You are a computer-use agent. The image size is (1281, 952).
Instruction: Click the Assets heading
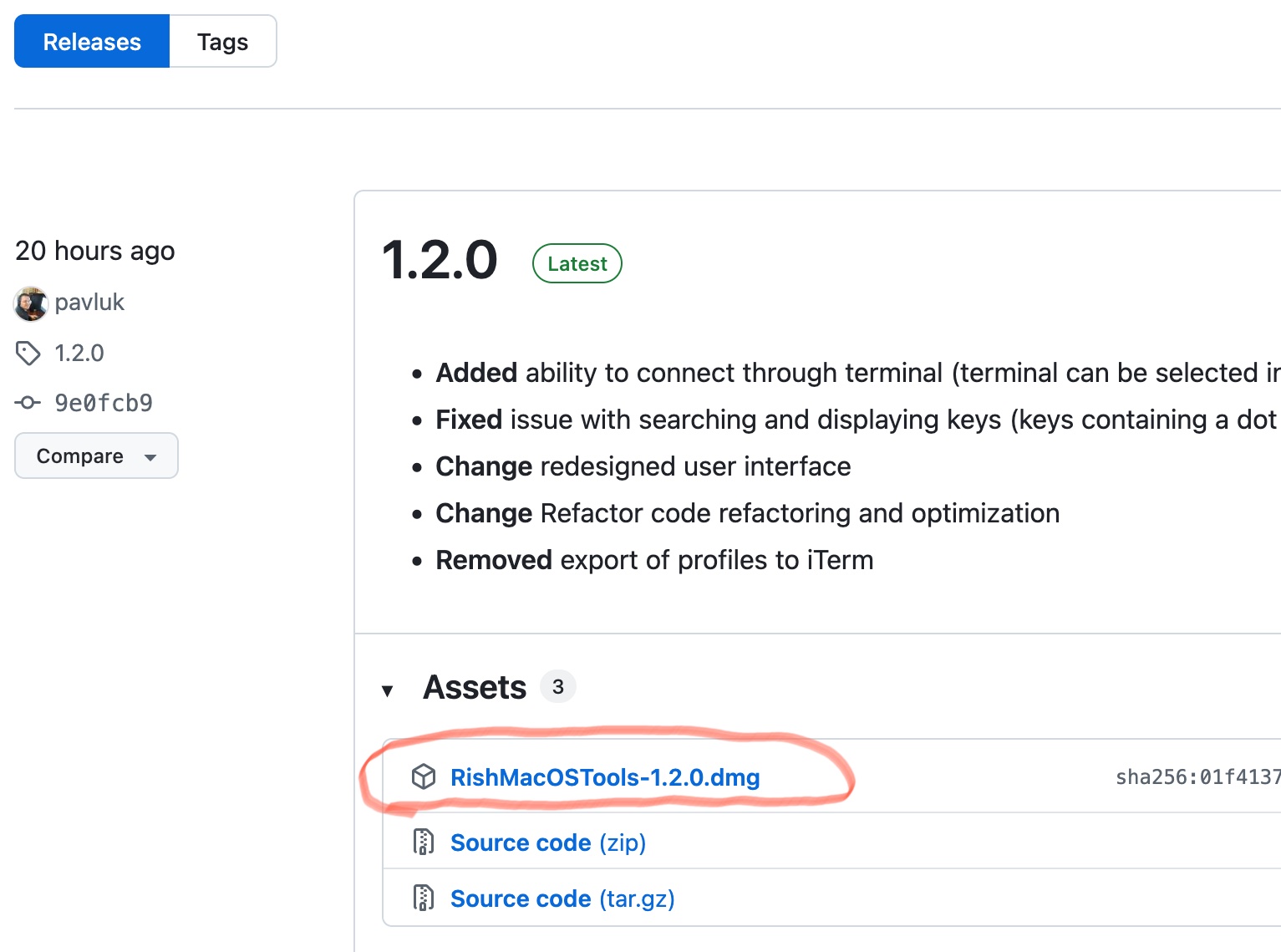pyautogui.click(x=475, y=688)
